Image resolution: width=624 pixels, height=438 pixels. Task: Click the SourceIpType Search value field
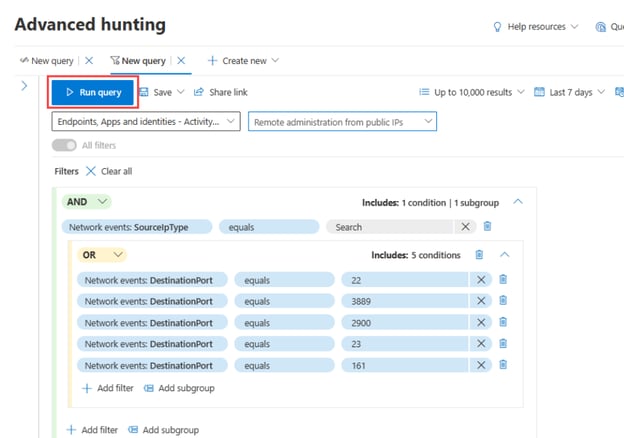tap(389, 227)
